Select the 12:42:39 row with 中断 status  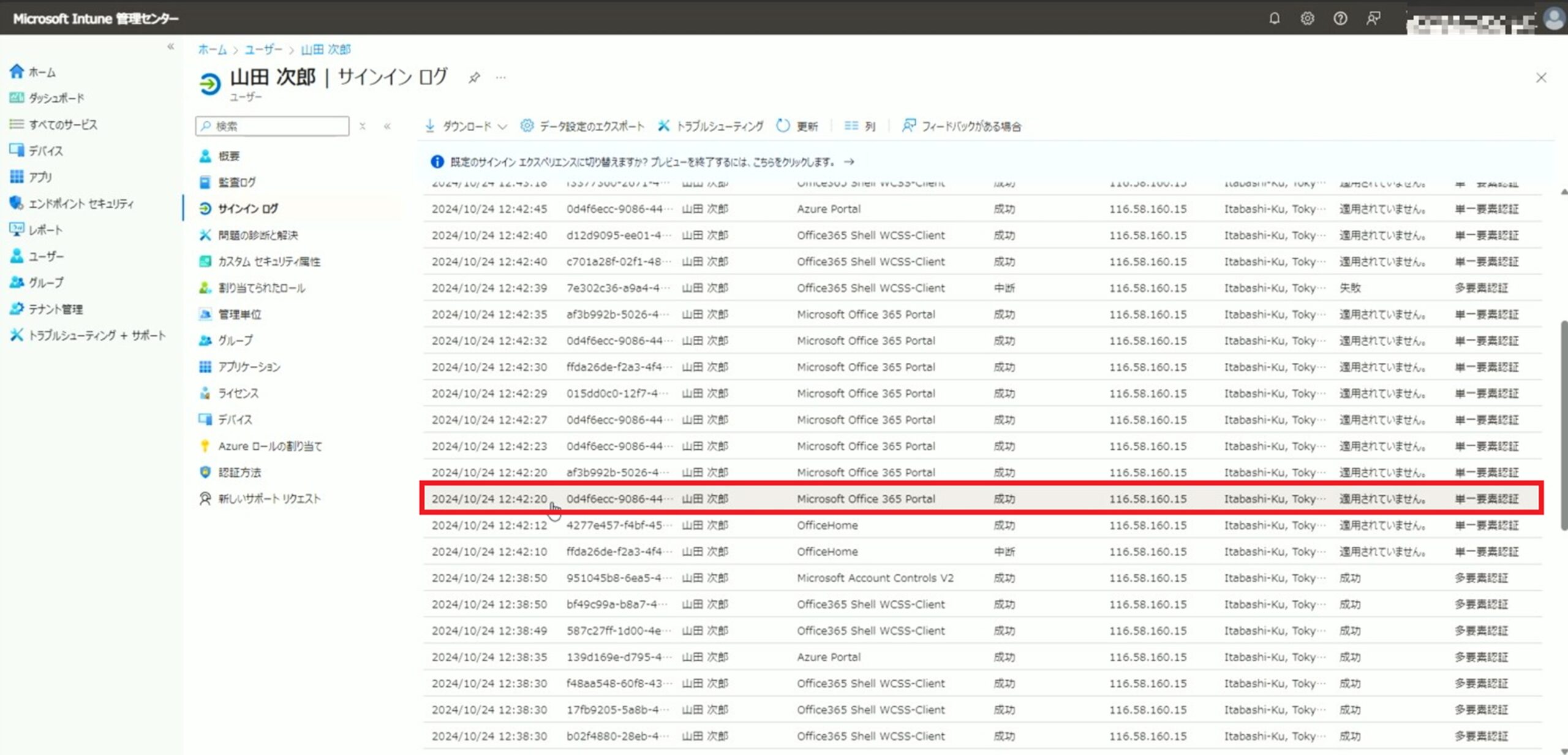point(982,288)
